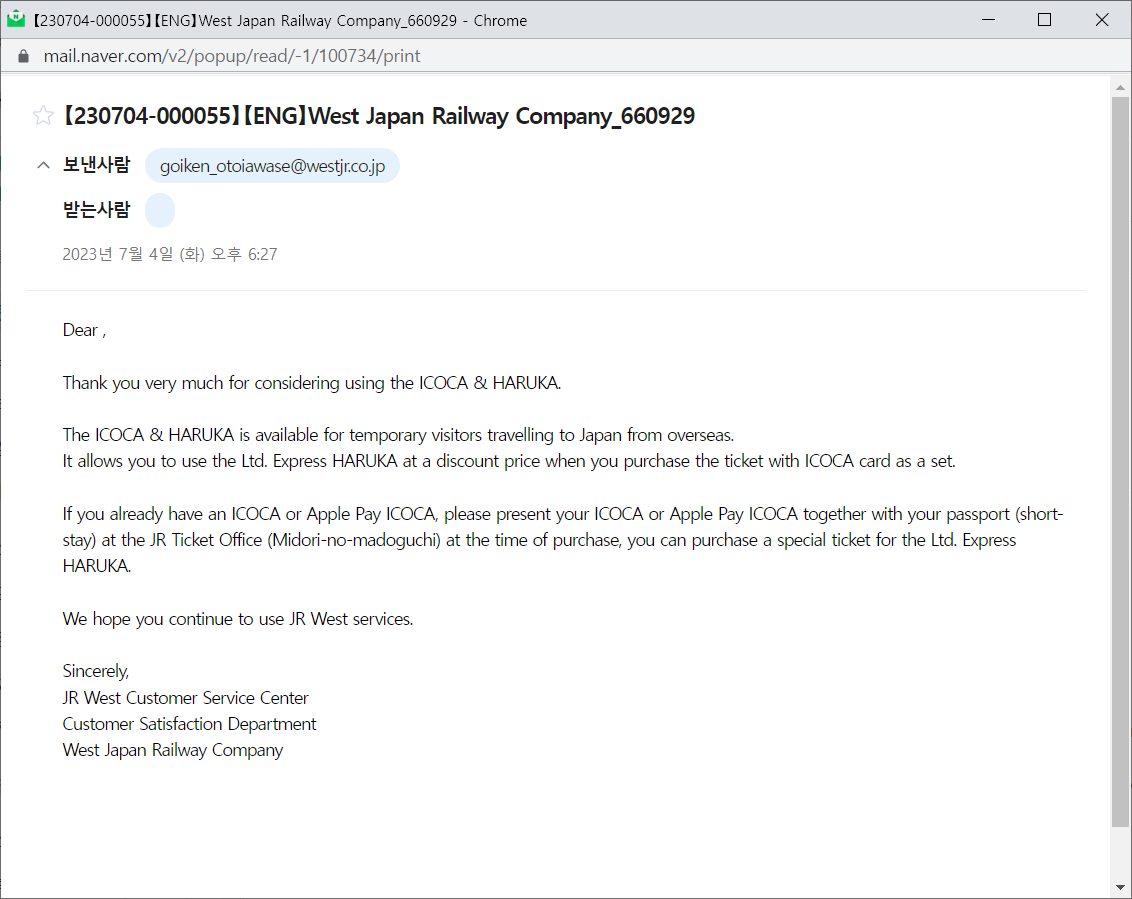1132x899 pixels.
Task: Click line starting 'The ICOCA & HARUKA is available'
Action: [x=399, y=435]
